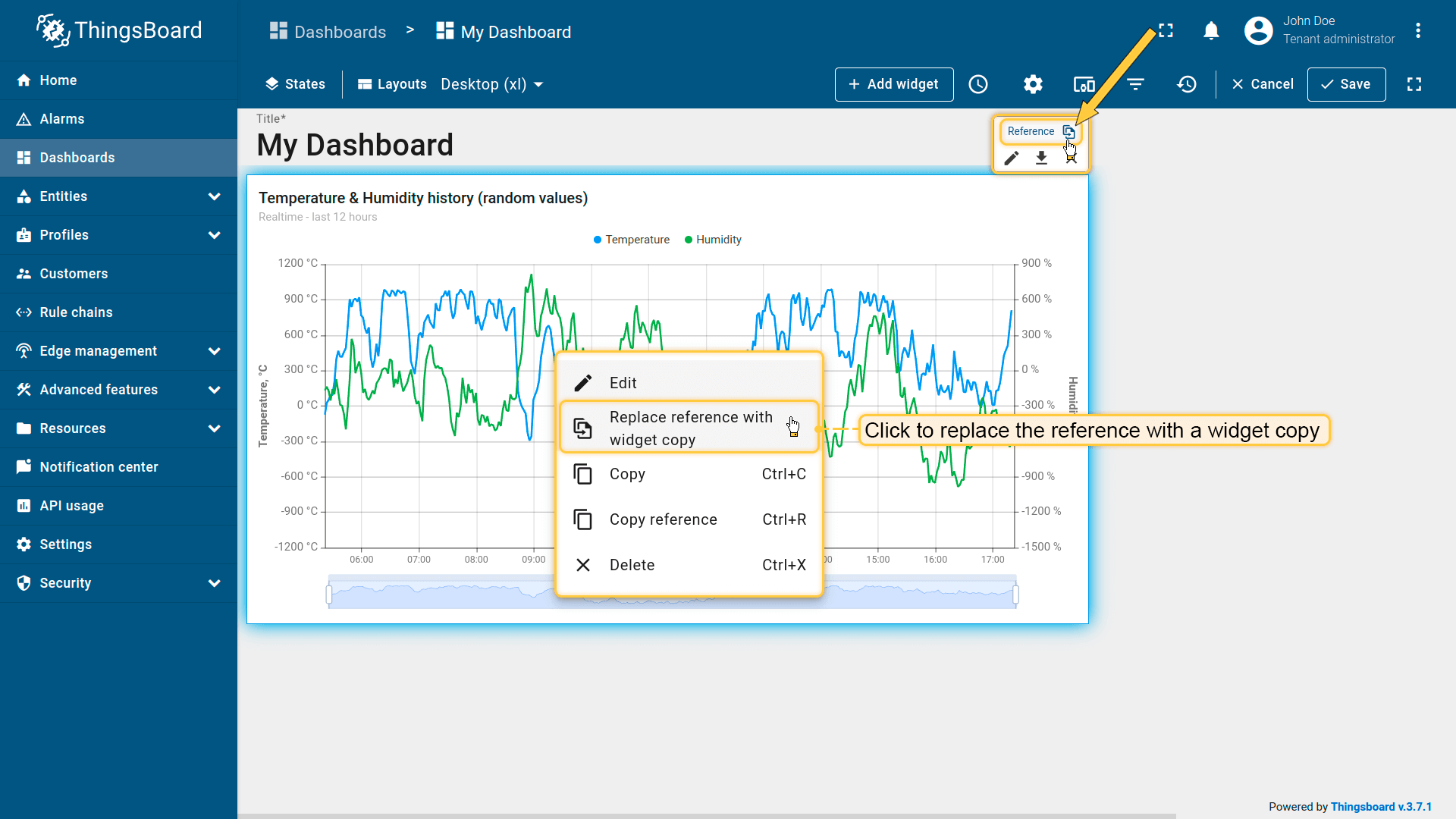The width and height of the screenshot is (1456, 819).
Task: Click widget export download icon
Action: [1041, 158]
